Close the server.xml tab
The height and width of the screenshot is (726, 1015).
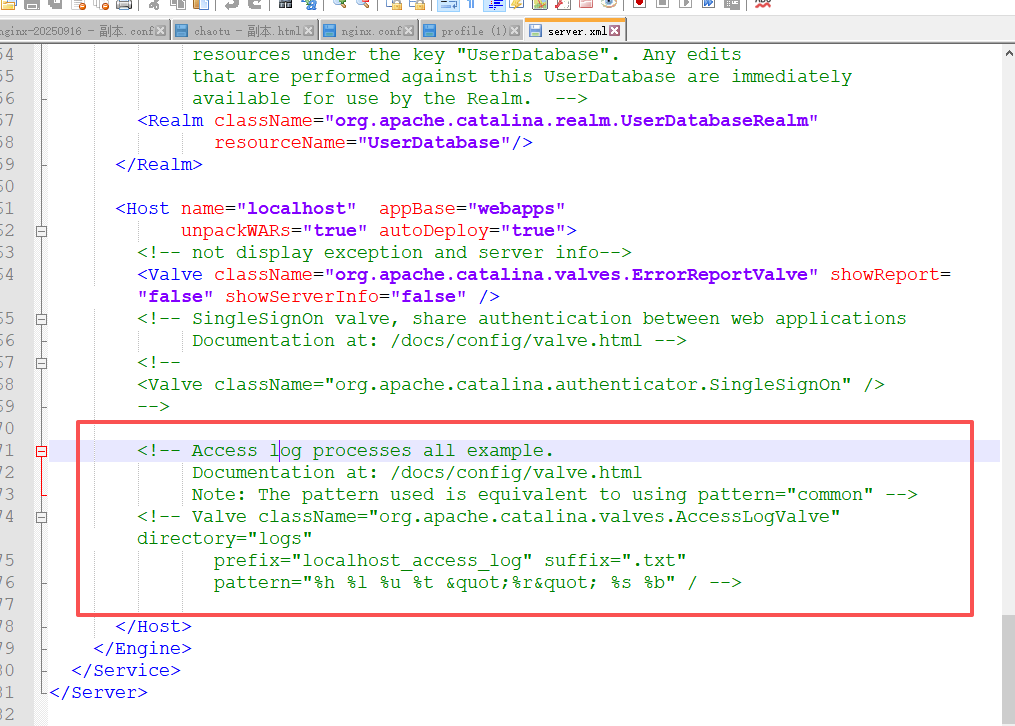[615, 31]
